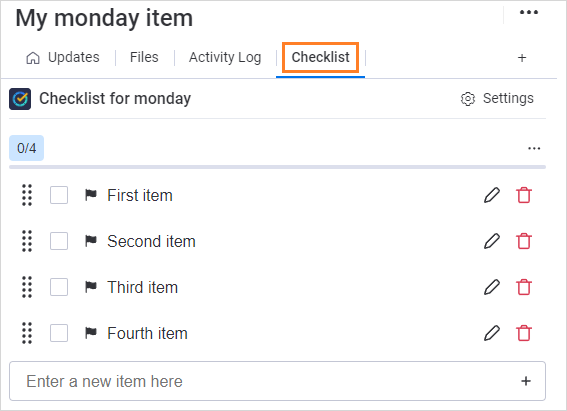This screenshot has width=567, height=411.
Task: Mark Fourth item as done
Action: [x=59, y=333]
